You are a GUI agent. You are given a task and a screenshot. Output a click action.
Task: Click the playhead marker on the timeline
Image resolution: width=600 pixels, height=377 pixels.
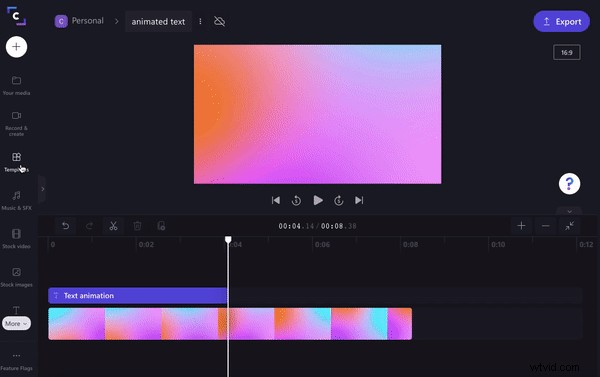pyautogui.click(x=228, y=240)
